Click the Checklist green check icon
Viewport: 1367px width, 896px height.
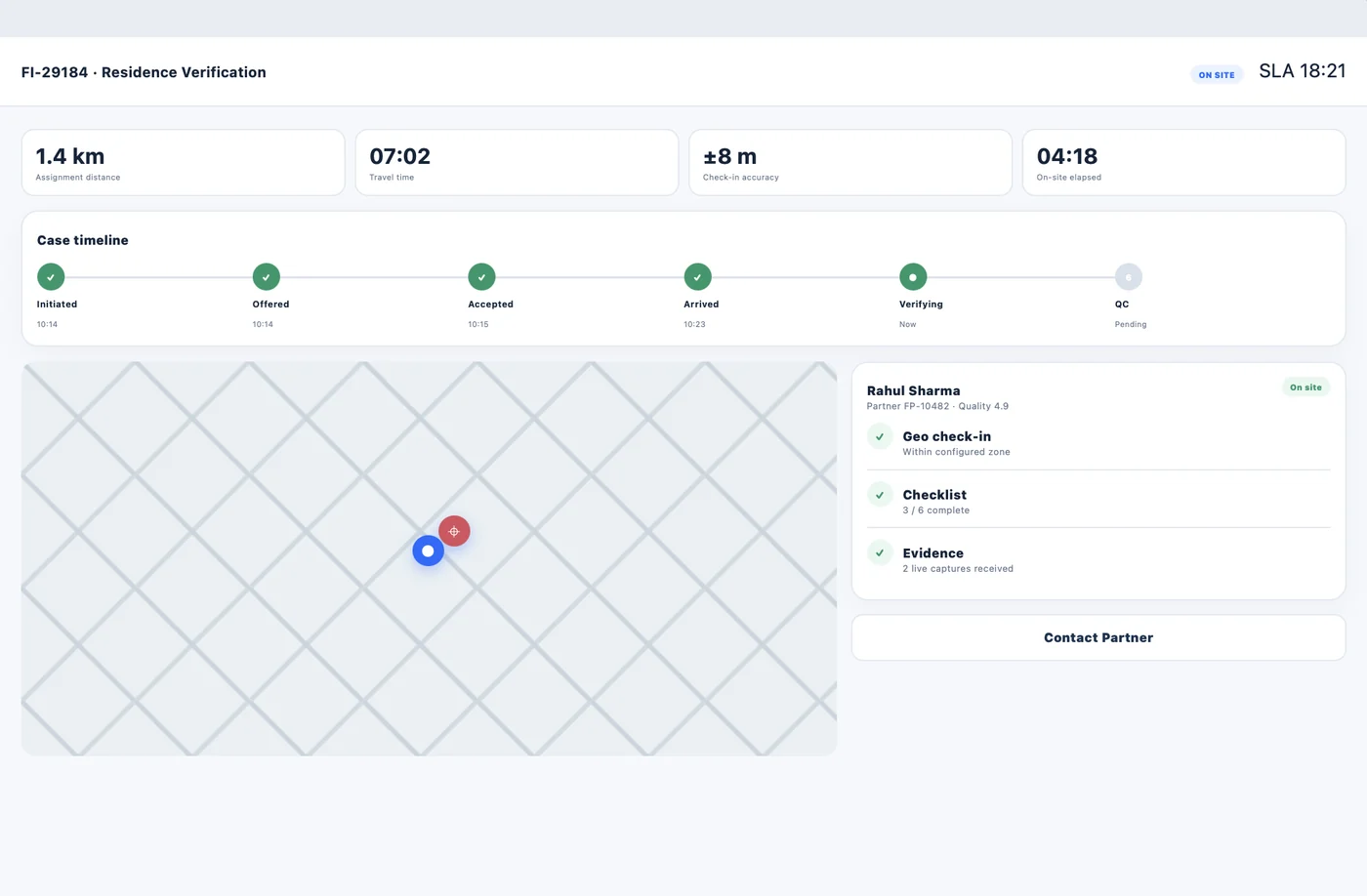click(880, 495)
